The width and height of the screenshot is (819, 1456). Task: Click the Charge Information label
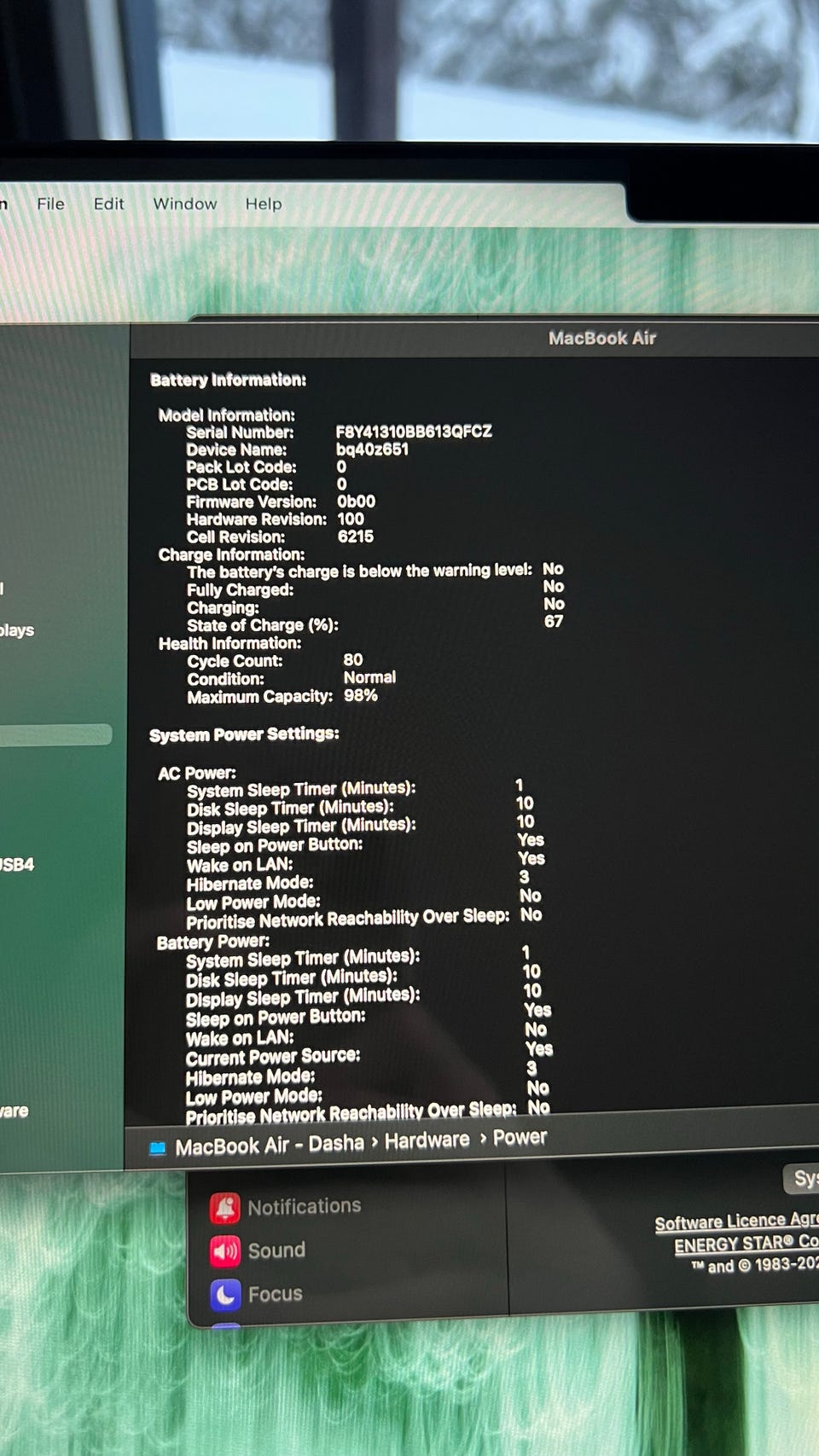tap(231, 554)
